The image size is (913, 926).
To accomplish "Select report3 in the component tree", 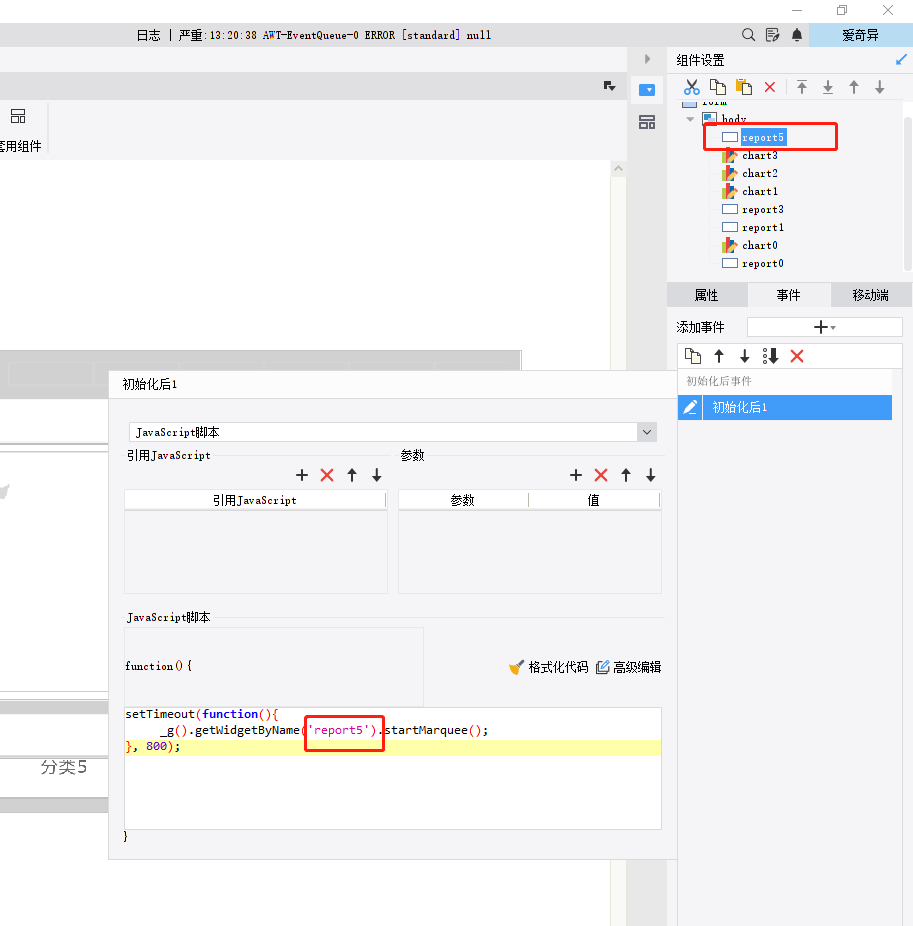I will [762, 210].
